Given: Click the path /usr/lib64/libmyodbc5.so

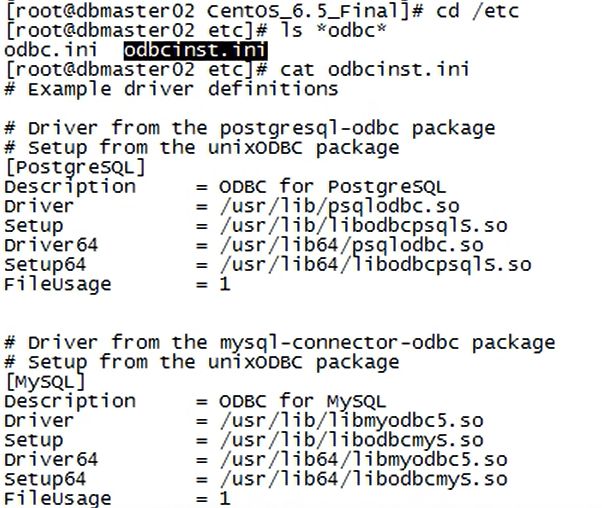Looking at the screenshot, I should (364, 460).
